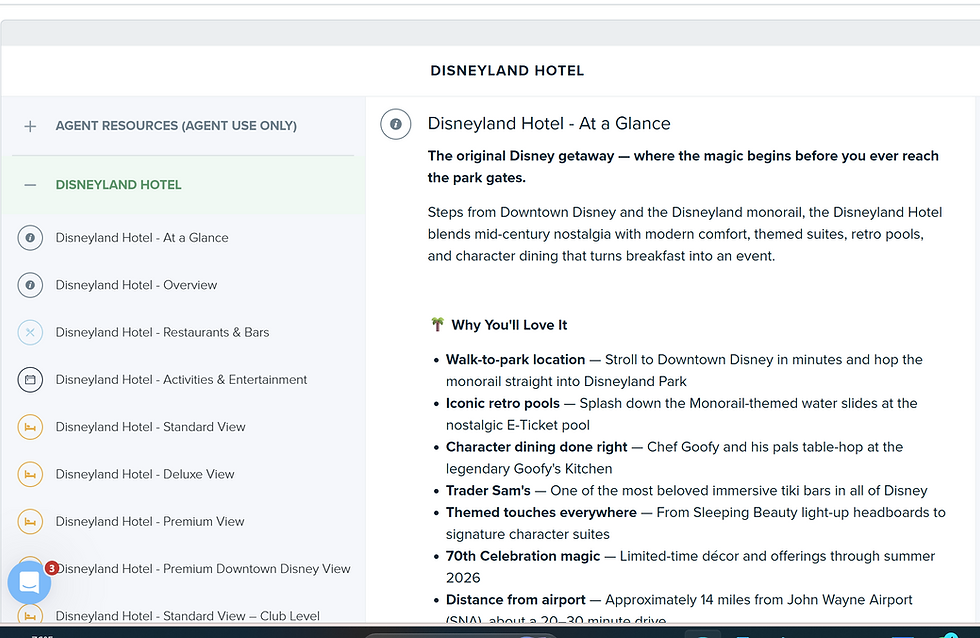The image size is (980, 638).
Task: Click the 'Themed touches everywhere' bullet text
Action: (x=541, y=513)
